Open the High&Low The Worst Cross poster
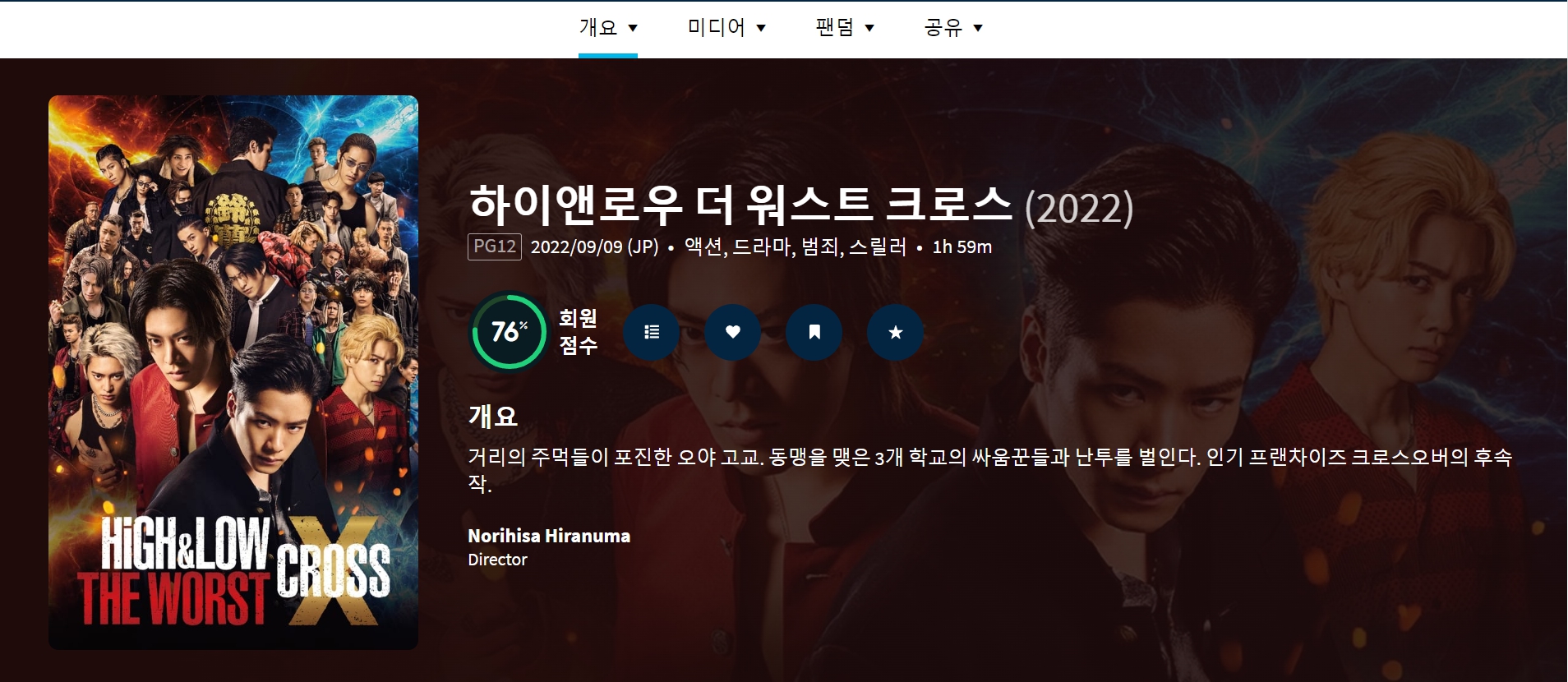The height and width of the screenshot is (682, 1568). pyautogui.click(x=233, y=372)
